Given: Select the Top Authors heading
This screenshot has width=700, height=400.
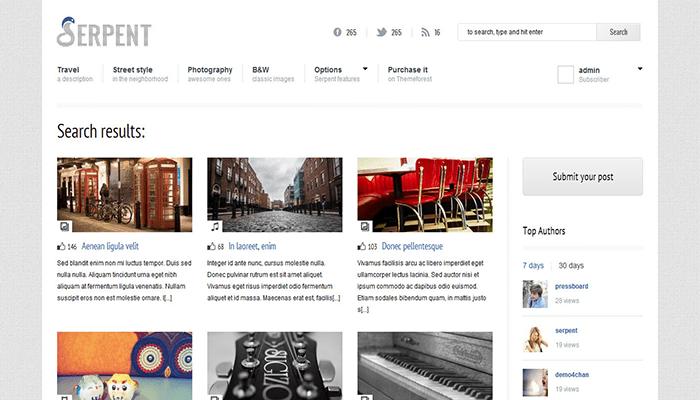Looking at the screenshot, I should [x=544, y=231].
